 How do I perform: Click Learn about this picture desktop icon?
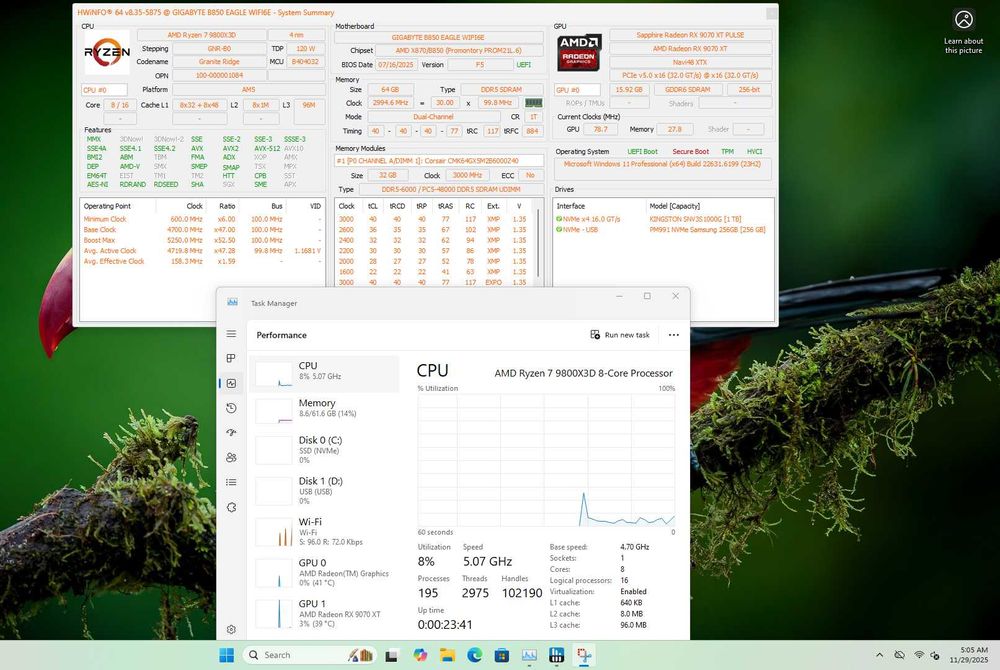coord(964,31)
